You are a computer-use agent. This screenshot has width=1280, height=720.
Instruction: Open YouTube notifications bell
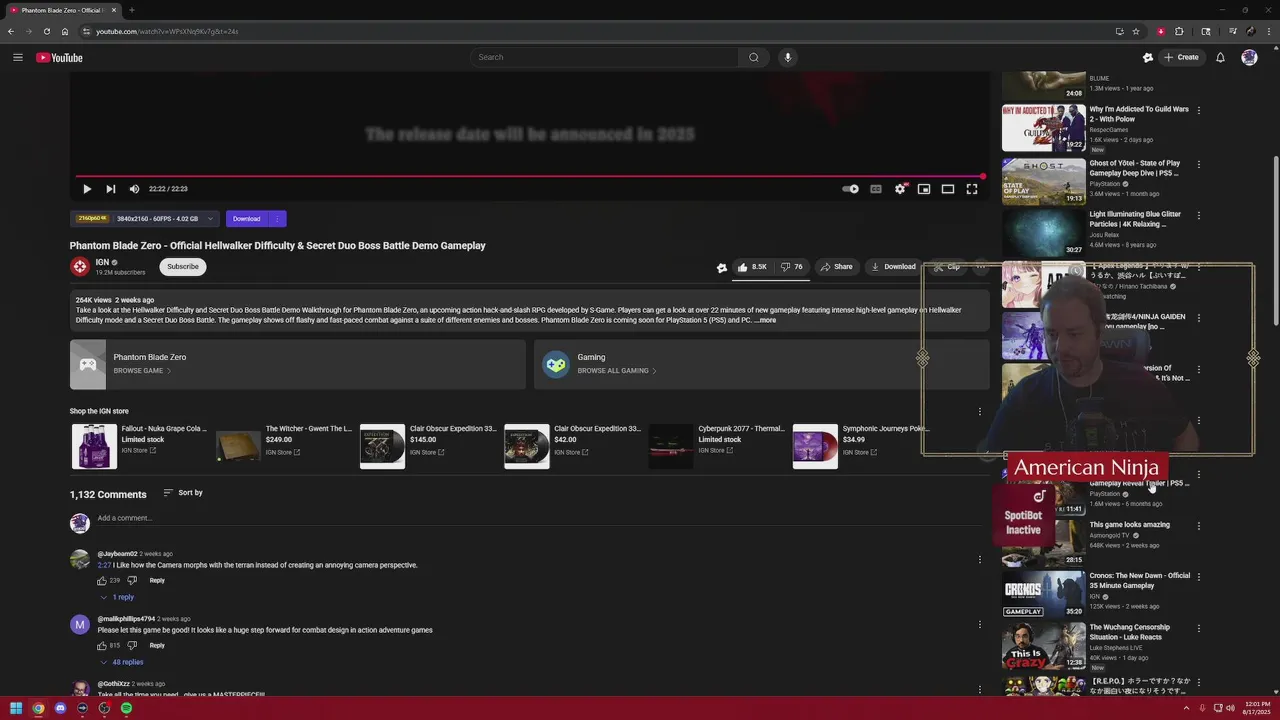tap(1220, 57)
